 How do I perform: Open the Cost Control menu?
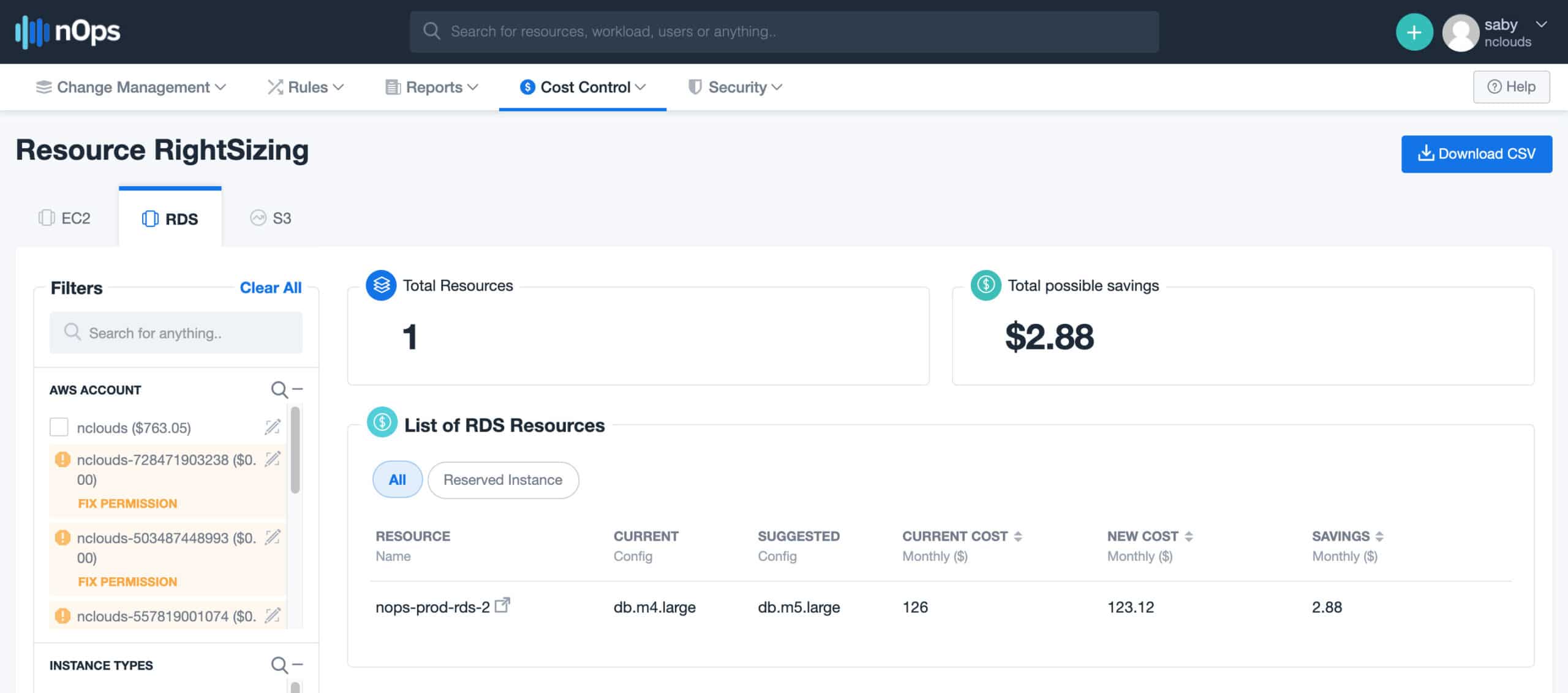coord(582,88)
